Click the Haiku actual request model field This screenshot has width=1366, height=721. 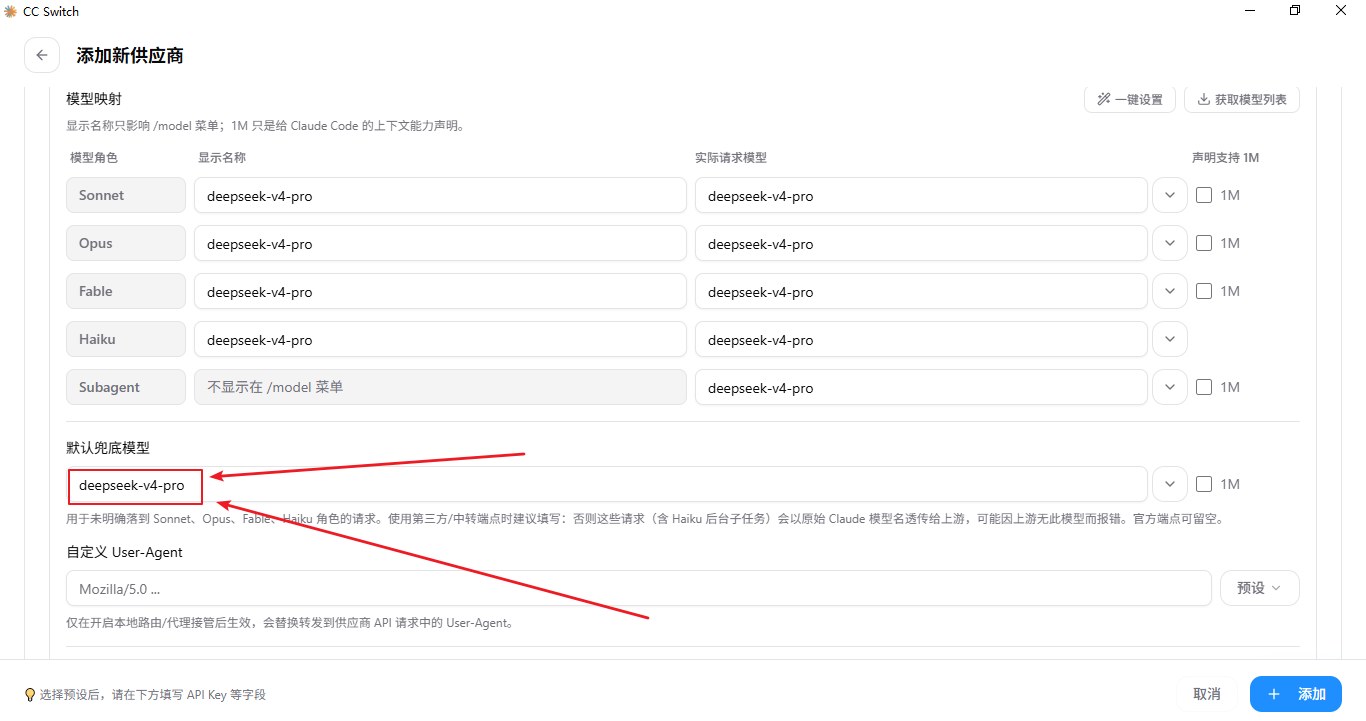(x=921, y=340)
